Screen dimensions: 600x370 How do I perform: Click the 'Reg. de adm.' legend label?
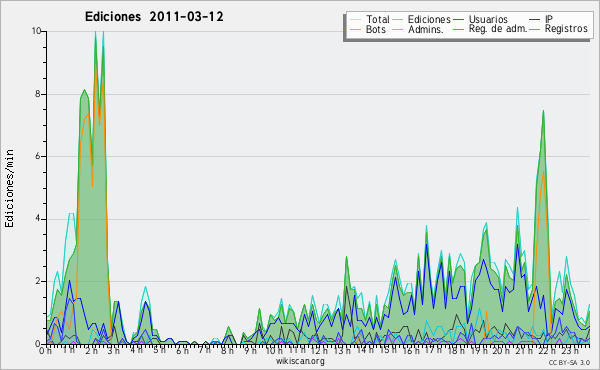tap(498, 29)
